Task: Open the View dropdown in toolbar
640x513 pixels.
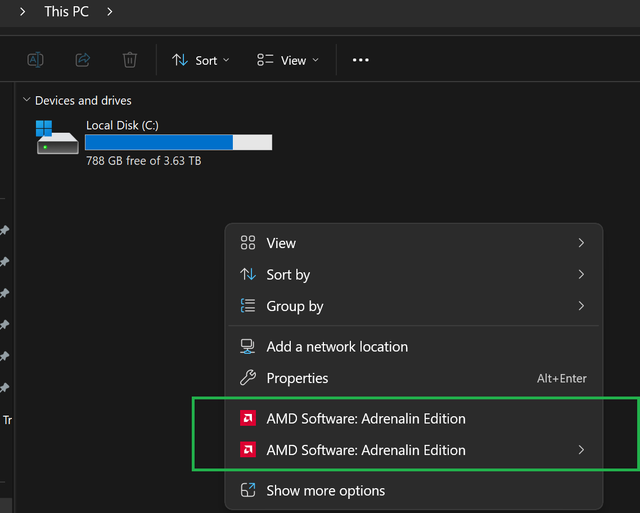Action: (288, 60)
